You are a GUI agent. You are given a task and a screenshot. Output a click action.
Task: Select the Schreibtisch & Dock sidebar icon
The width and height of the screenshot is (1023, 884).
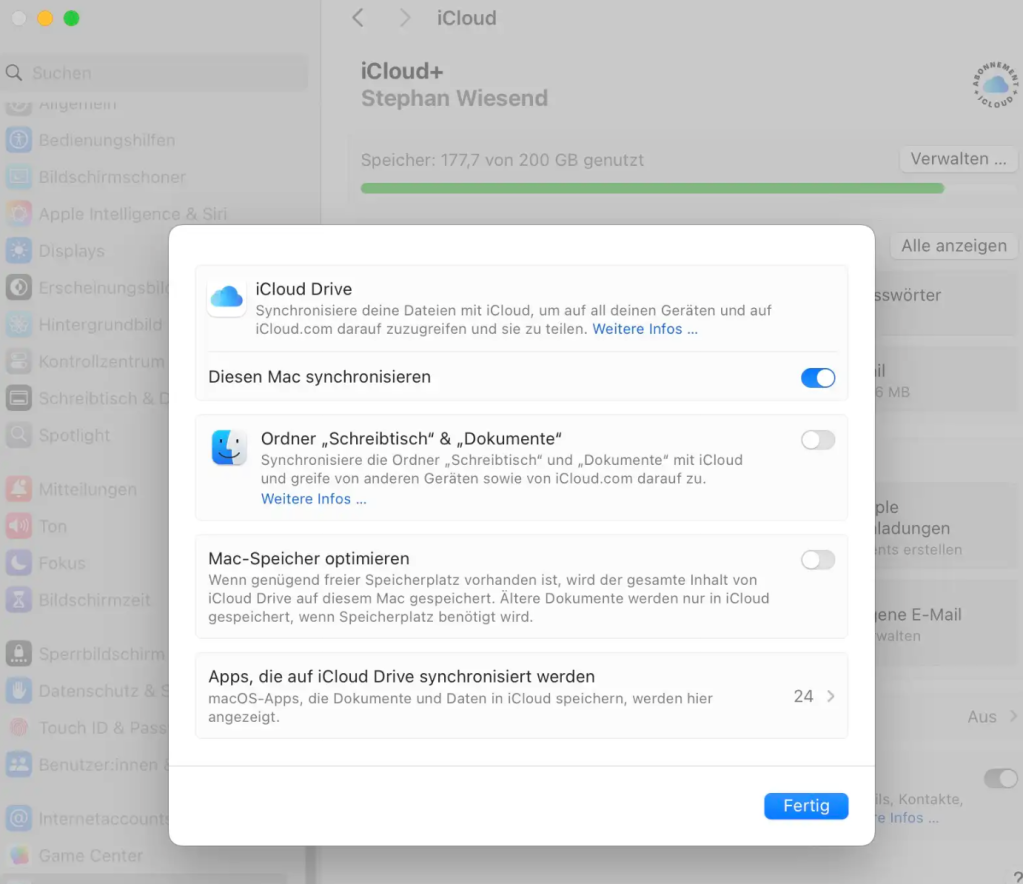tap(19, 398)
